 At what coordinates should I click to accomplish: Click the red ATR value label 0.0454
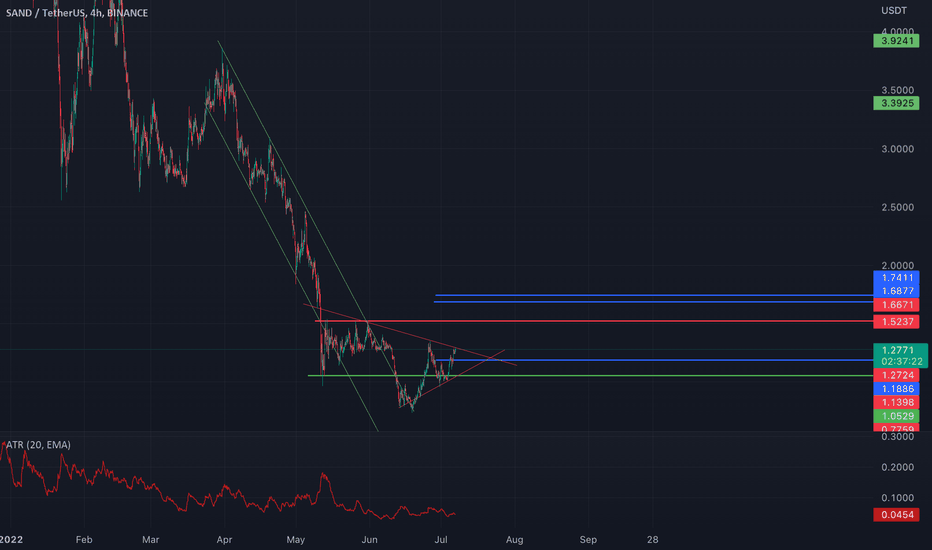click(896, 515)
